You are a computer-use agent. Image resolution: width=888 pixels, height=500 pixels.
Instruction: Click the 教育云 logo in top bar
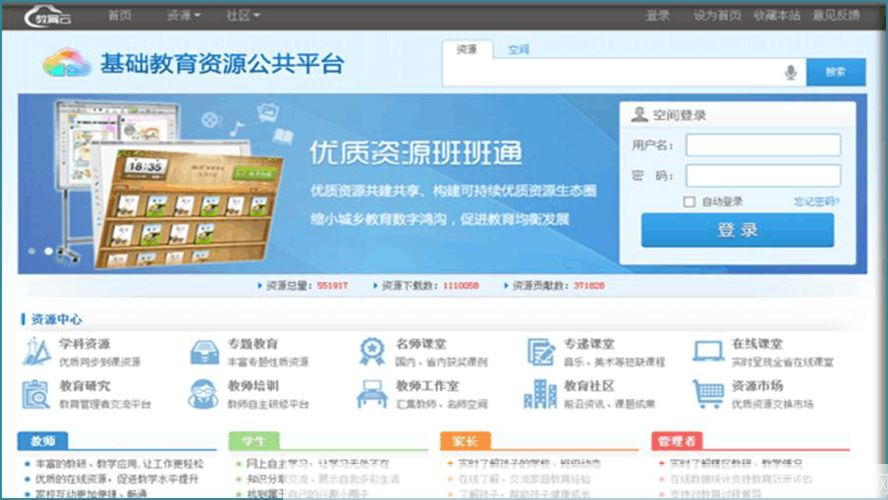pyautogui.click(x=48, y=16)
